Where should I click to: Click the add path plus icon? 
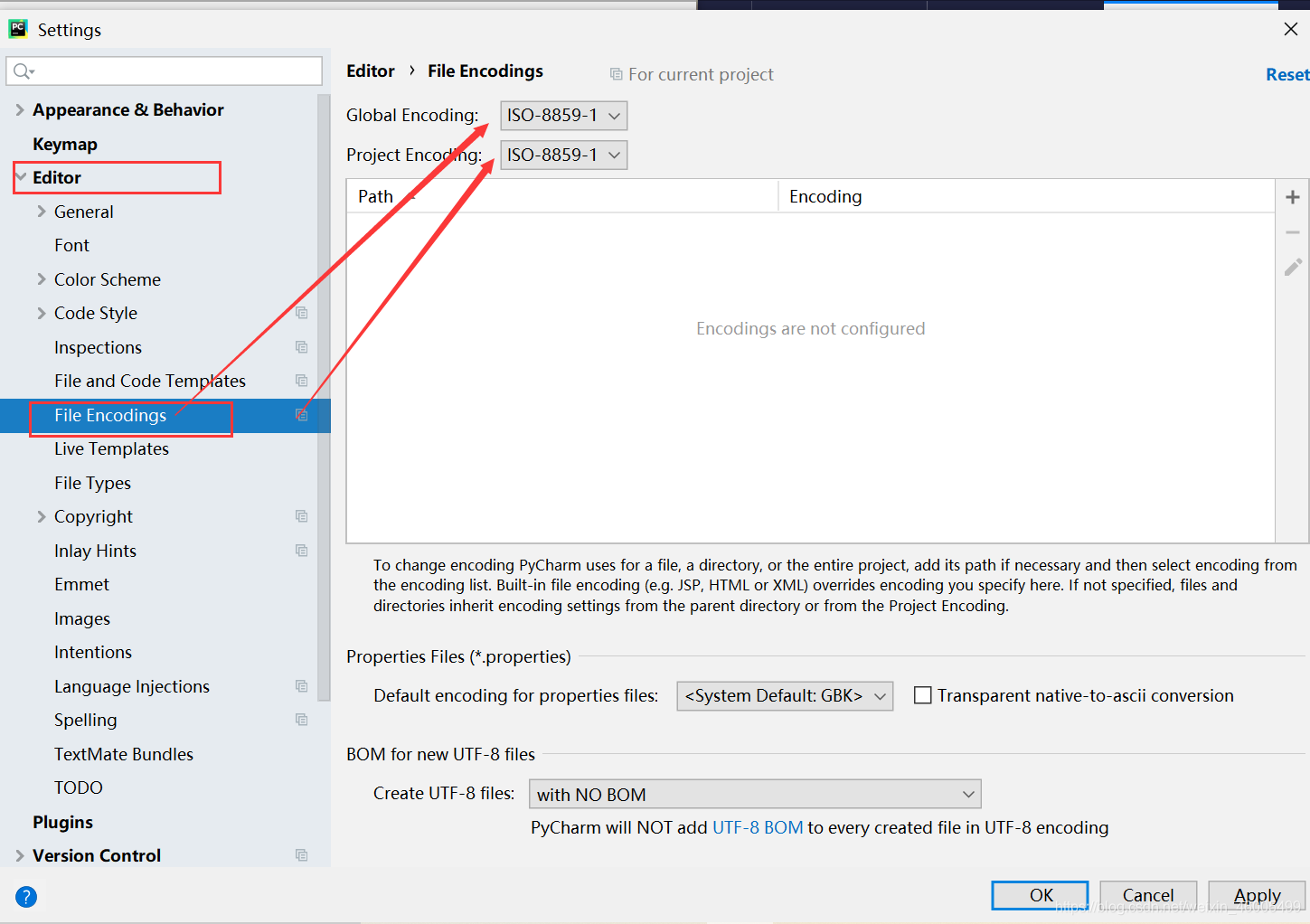pyautogui.click(x=1293, y=197)
